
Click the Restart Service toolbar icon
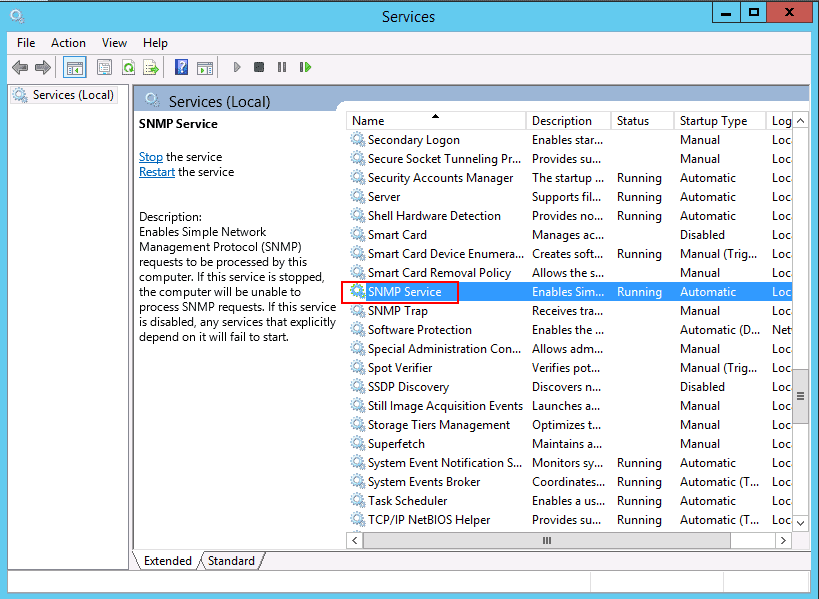pos(306,67)
